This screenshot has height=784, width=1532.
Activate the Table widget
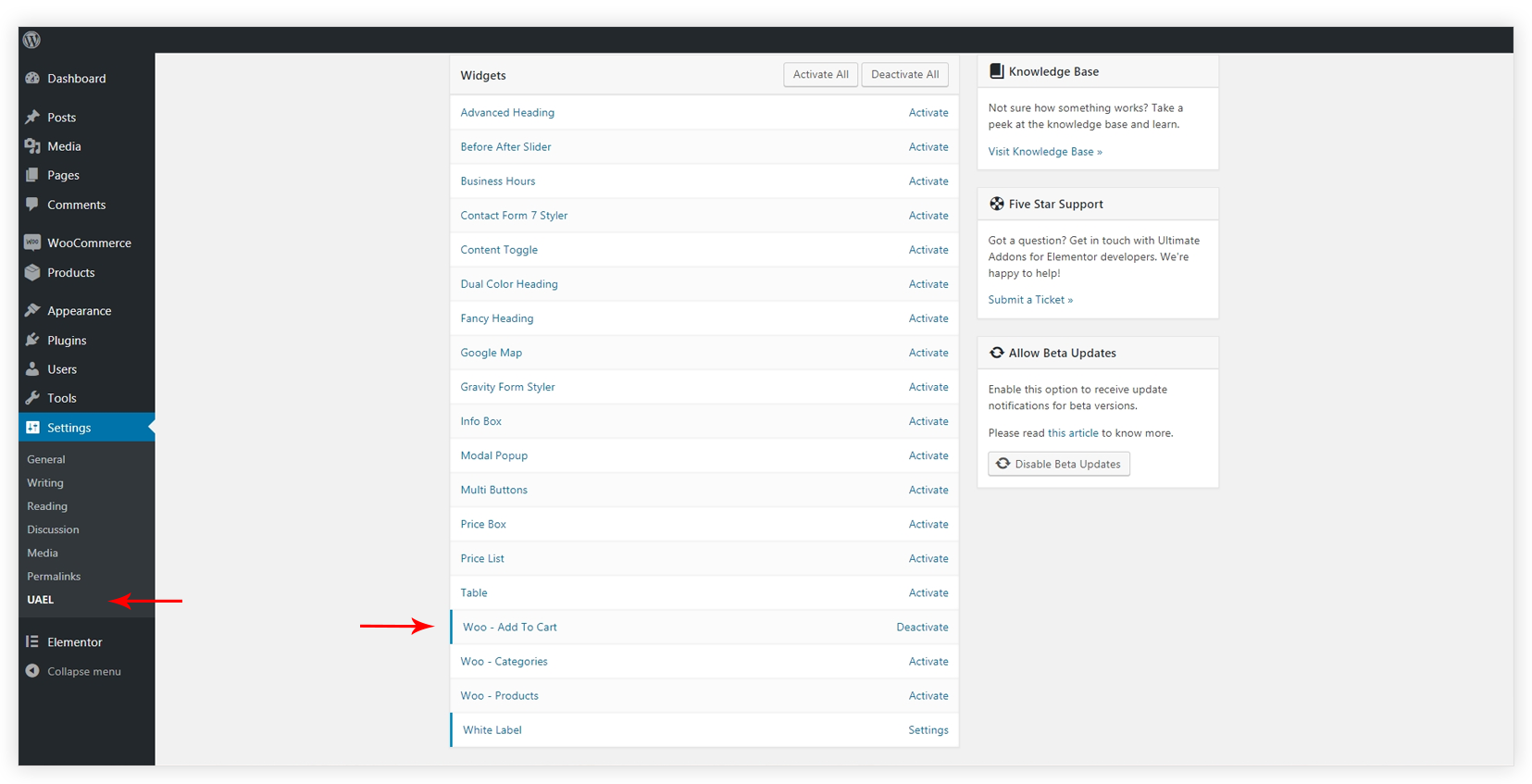pos(928,592)
